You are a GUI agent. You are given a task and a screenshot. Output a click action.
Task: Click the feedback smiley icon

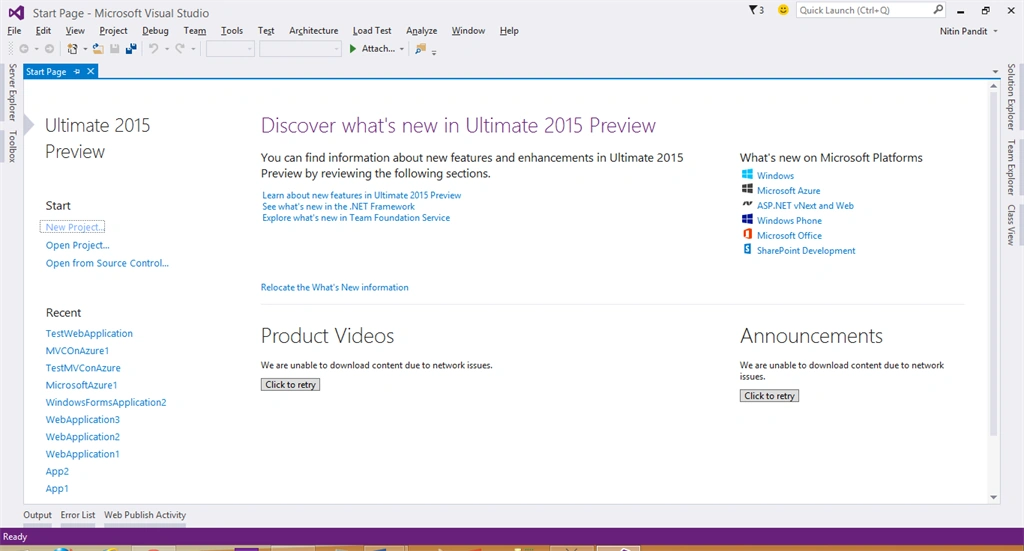783,10
